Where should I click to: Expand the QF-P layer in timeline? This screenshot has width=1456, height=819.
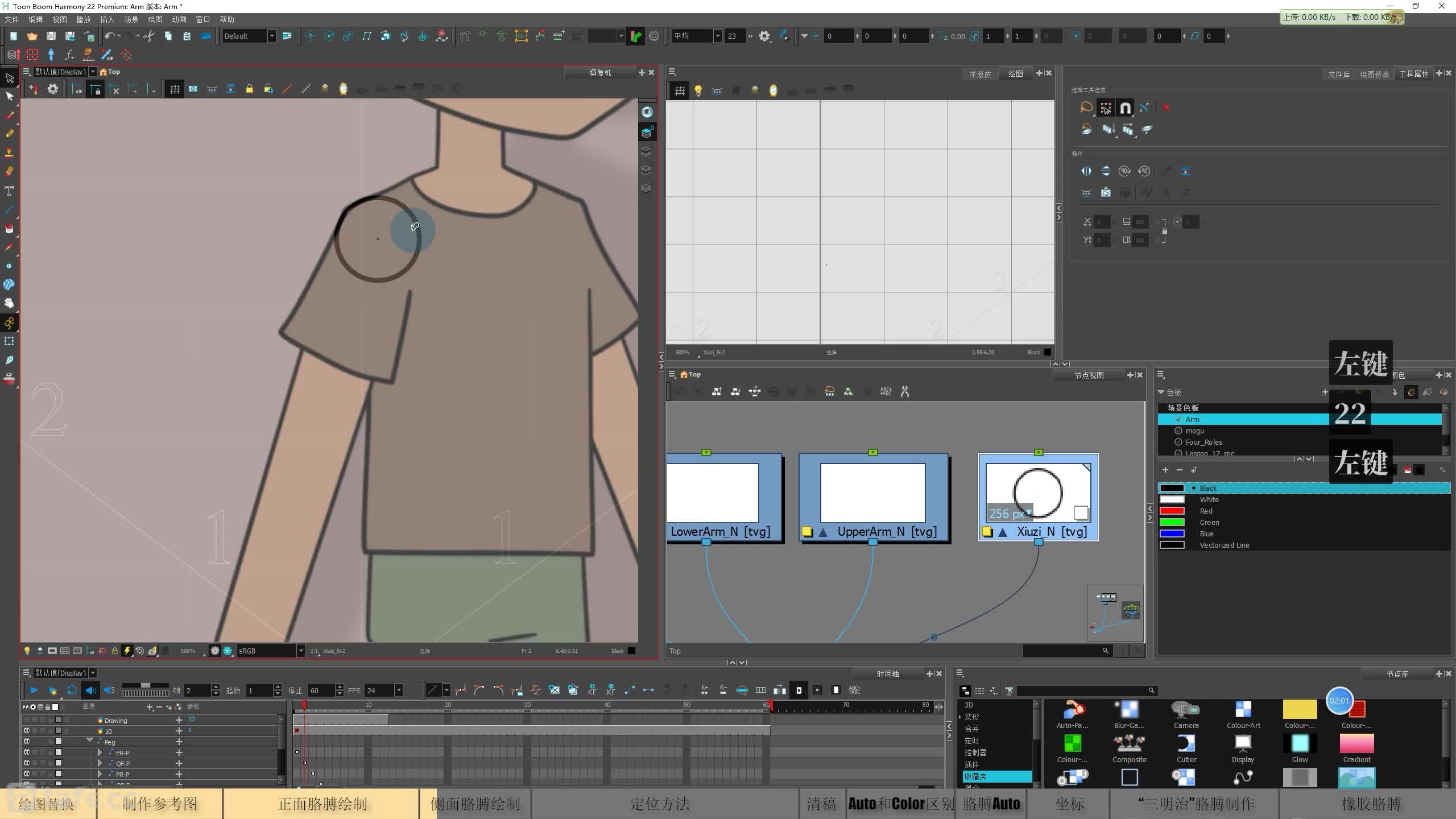click(x=100, y=763)
